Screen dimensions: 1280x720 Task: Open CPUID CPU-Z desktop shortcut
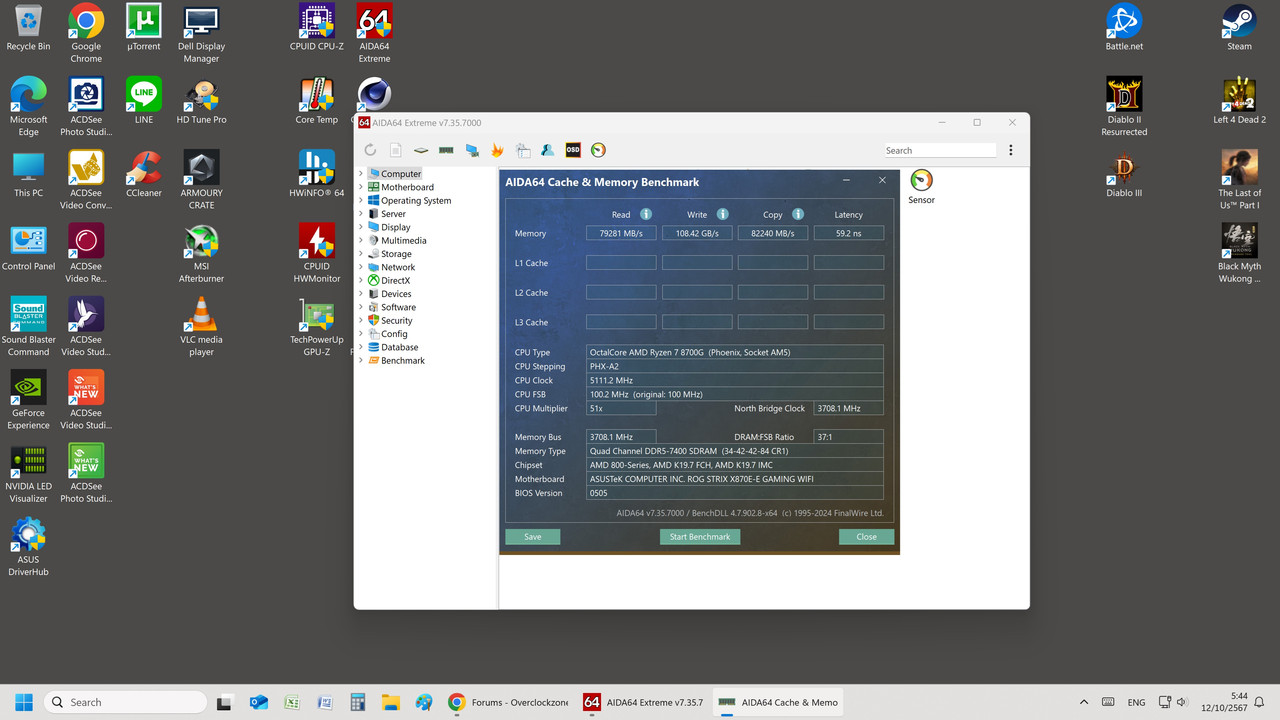pos(317,28)
